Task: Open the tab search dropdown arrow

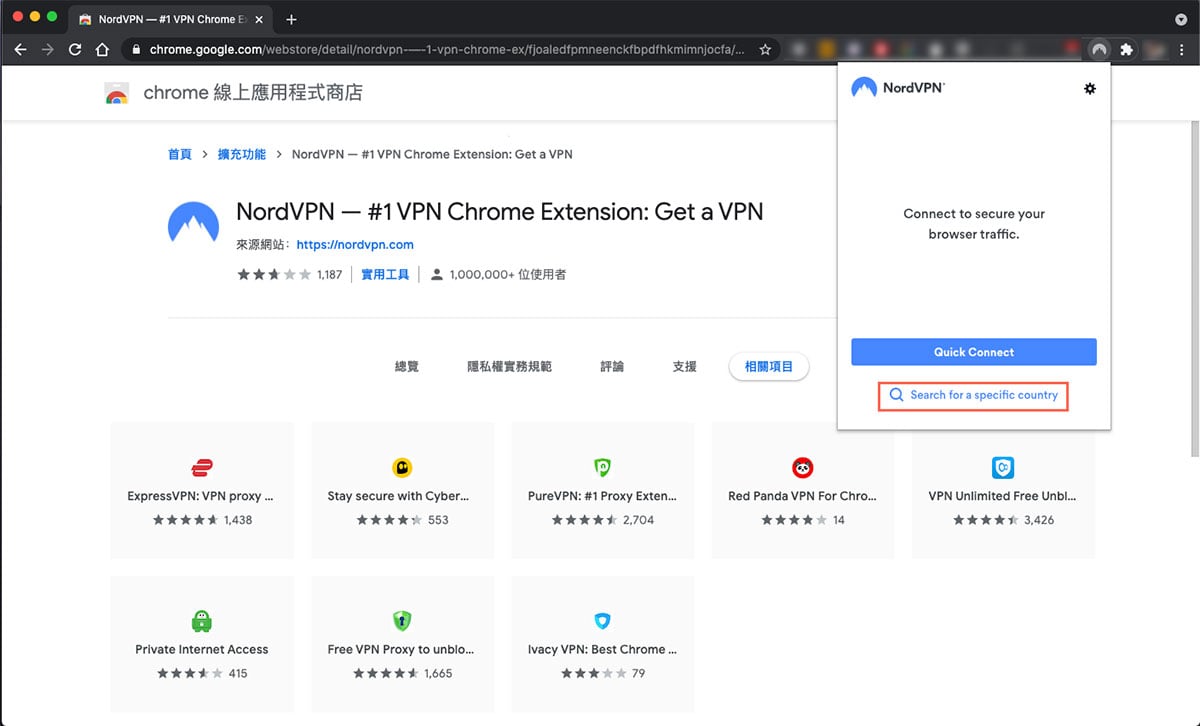Action: (x=1181, y=19)
